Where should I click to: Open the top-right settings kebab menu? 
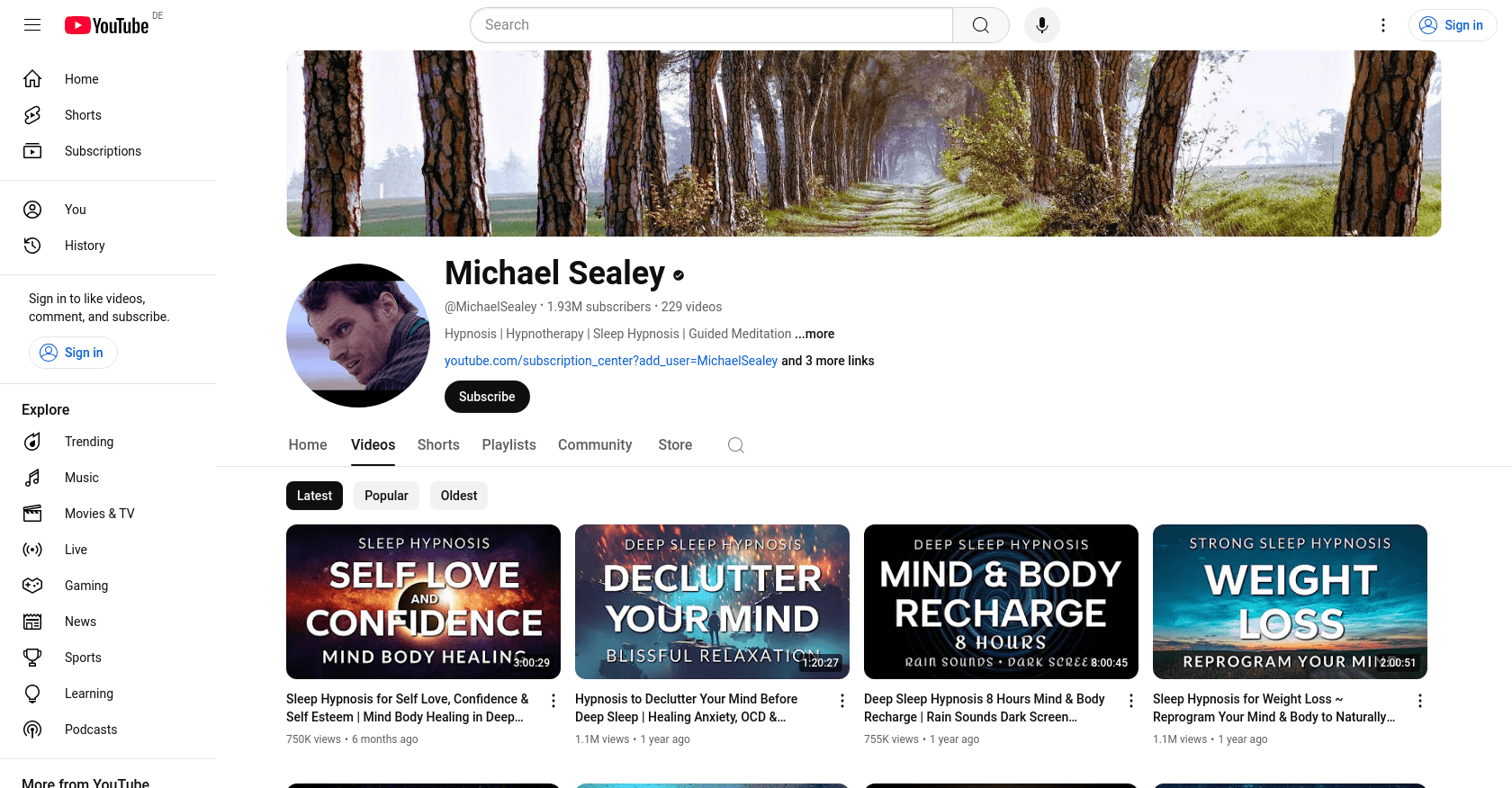tap(1383, 25)
